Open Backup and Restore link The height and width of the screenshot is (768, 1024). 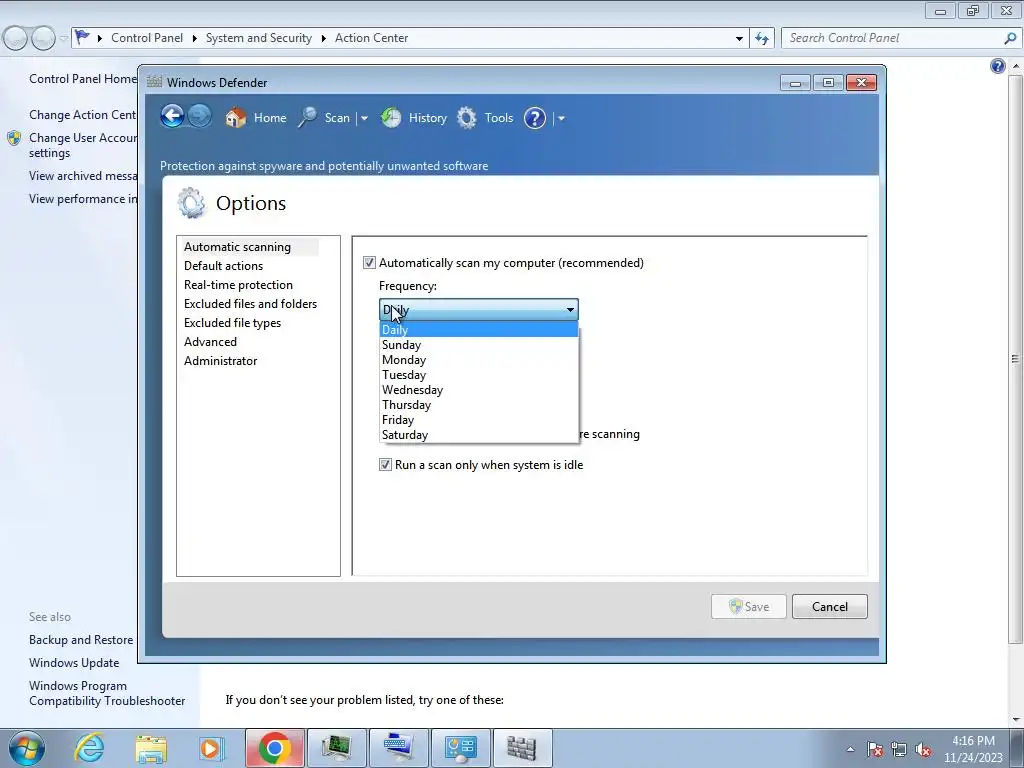81,640
